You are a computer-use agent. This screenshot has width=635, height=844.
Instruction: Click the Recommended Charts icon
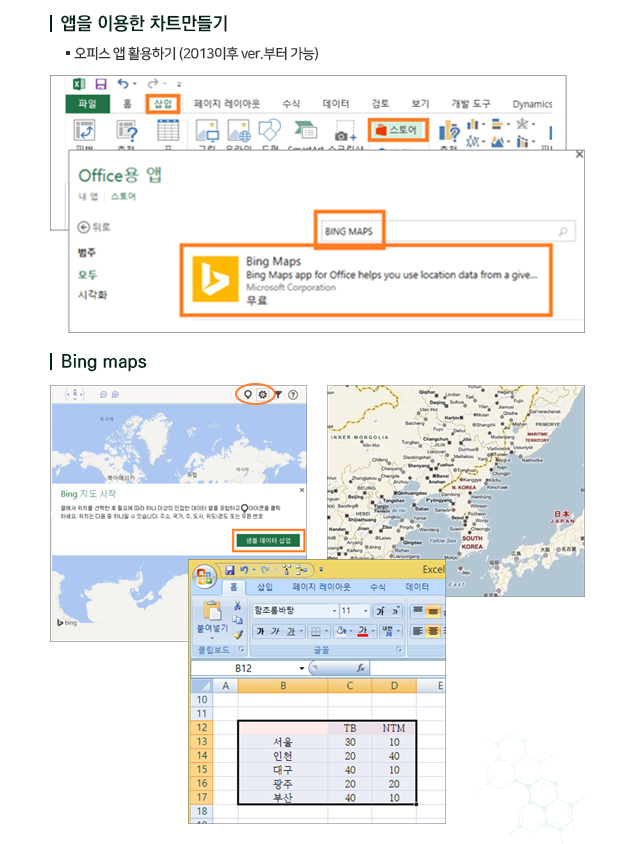(449, 132)
